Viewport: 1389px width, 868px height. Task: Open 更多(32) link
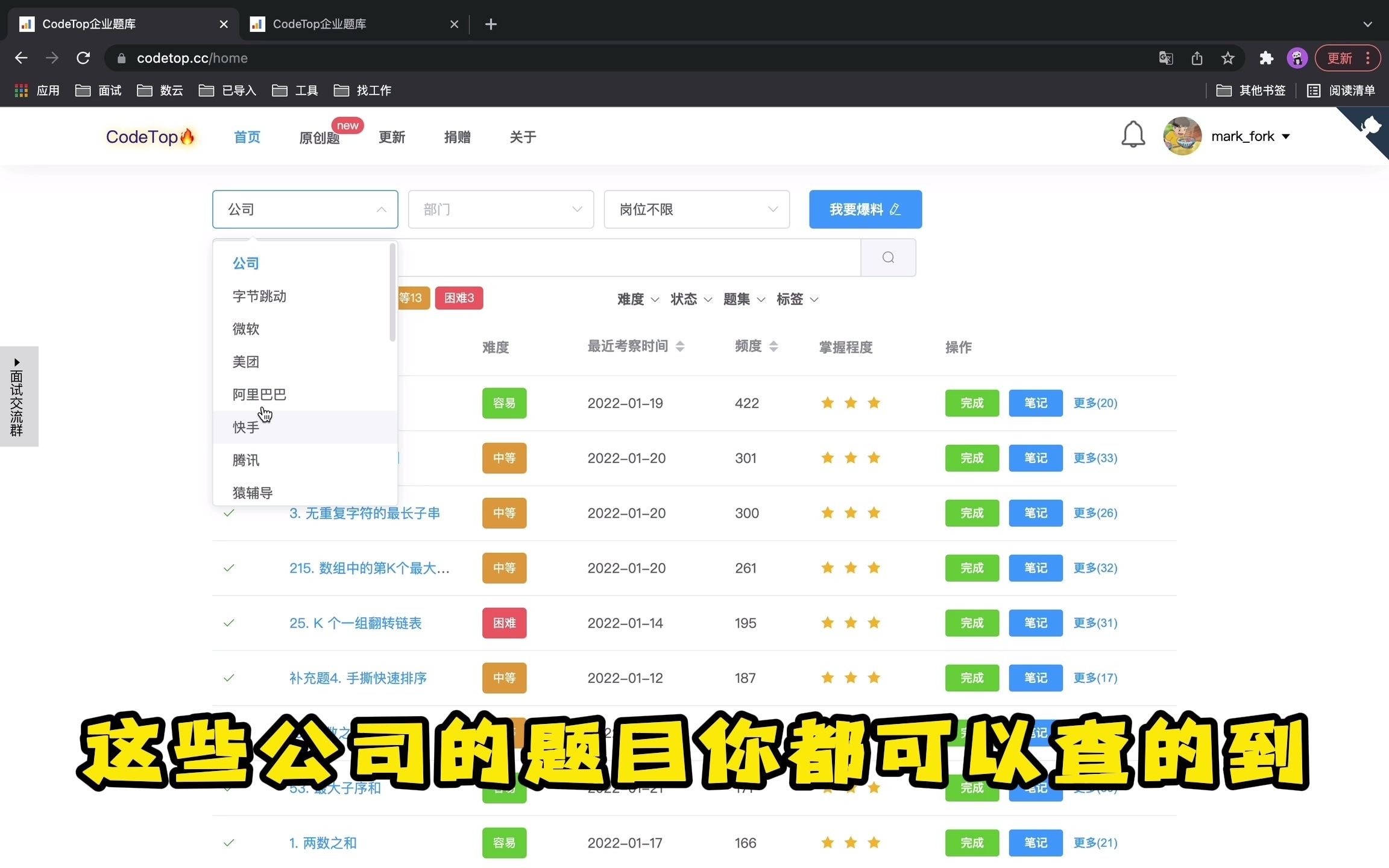(1095, 568)
